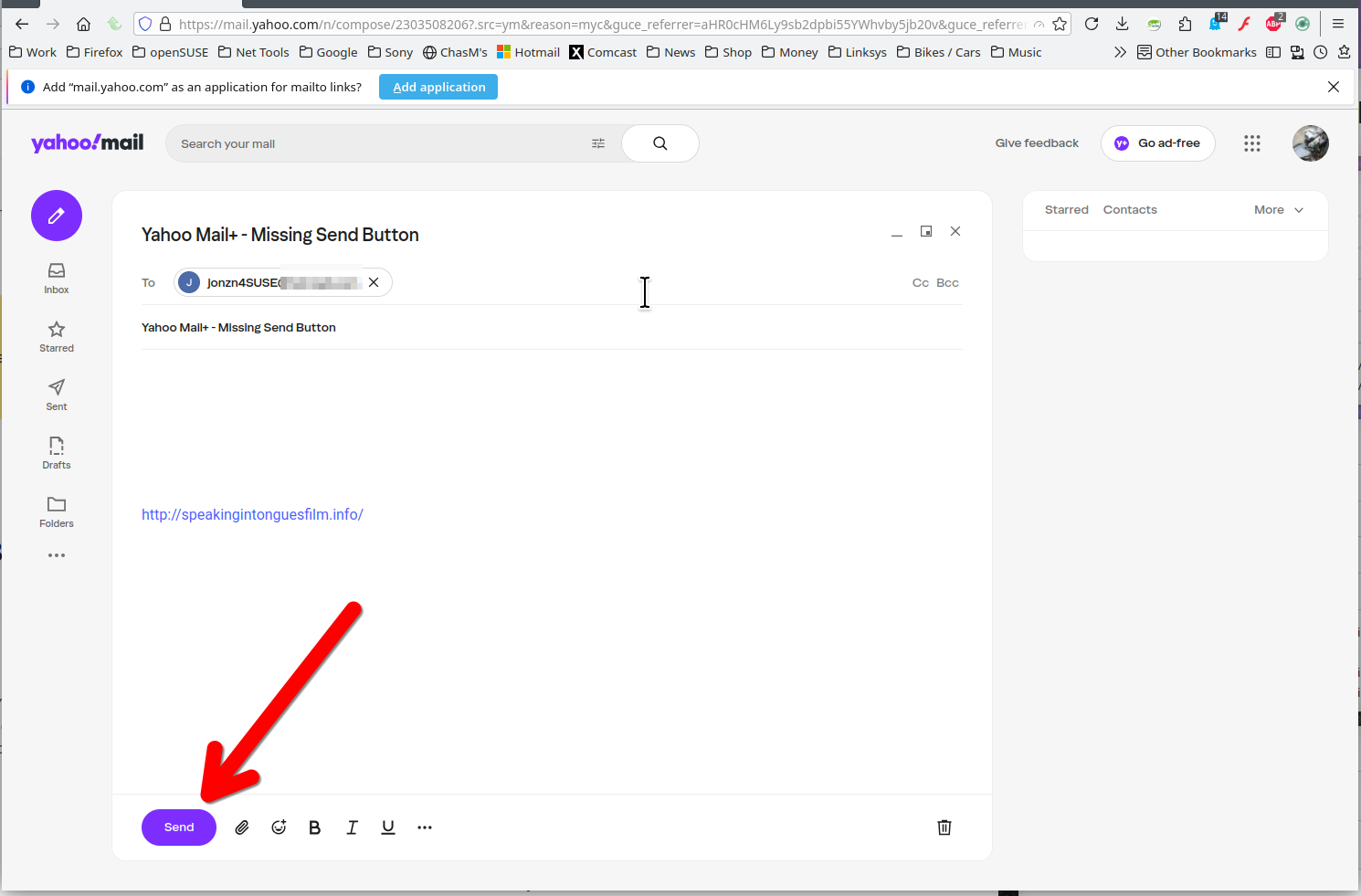
Task: Remove the jonzn4SUSE recipient chip
Action: (374, 282)
